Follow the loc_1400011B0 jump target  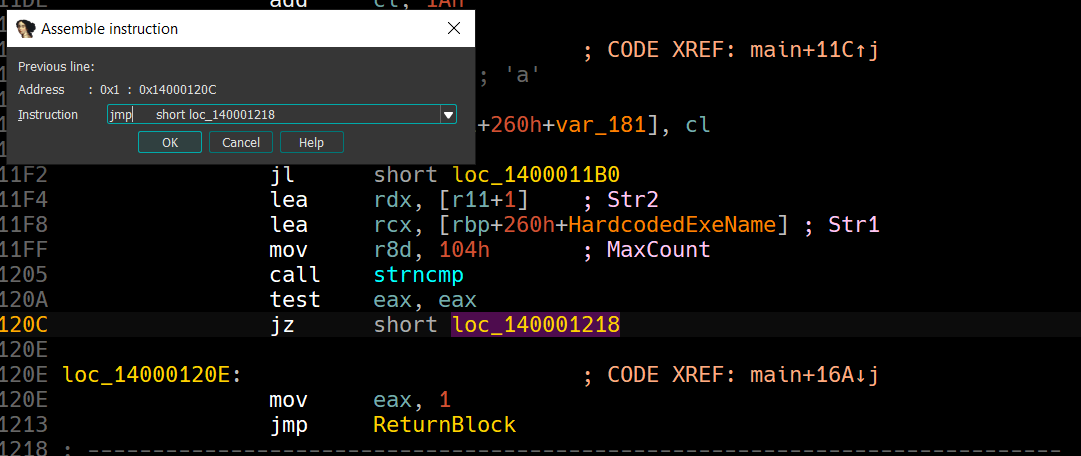535,175
